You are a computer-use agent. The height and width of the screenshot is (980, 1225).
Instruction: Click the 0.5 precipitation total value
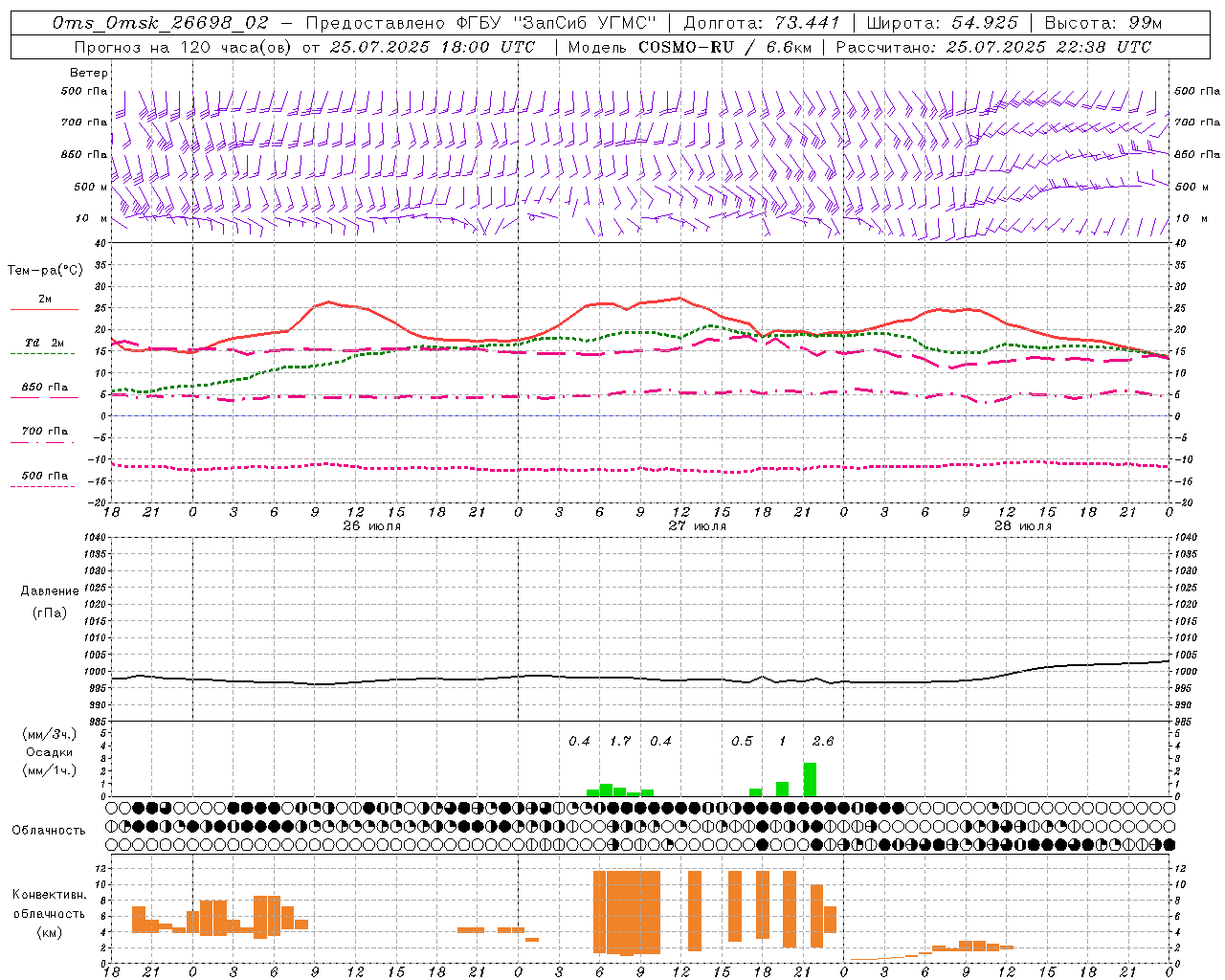[742, 741]
